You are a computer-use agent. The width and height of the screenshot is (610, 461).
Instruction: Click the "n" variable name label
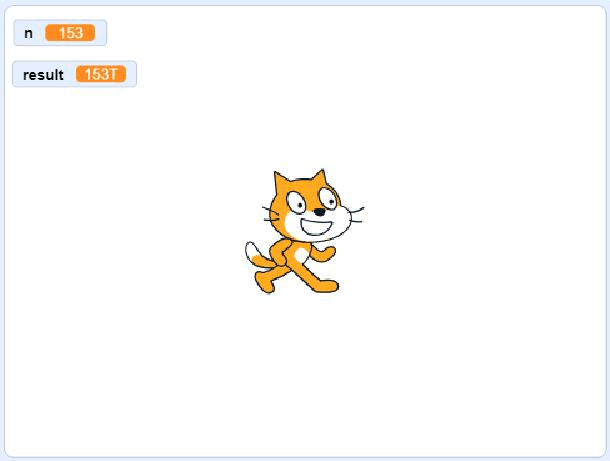[28, 33]
